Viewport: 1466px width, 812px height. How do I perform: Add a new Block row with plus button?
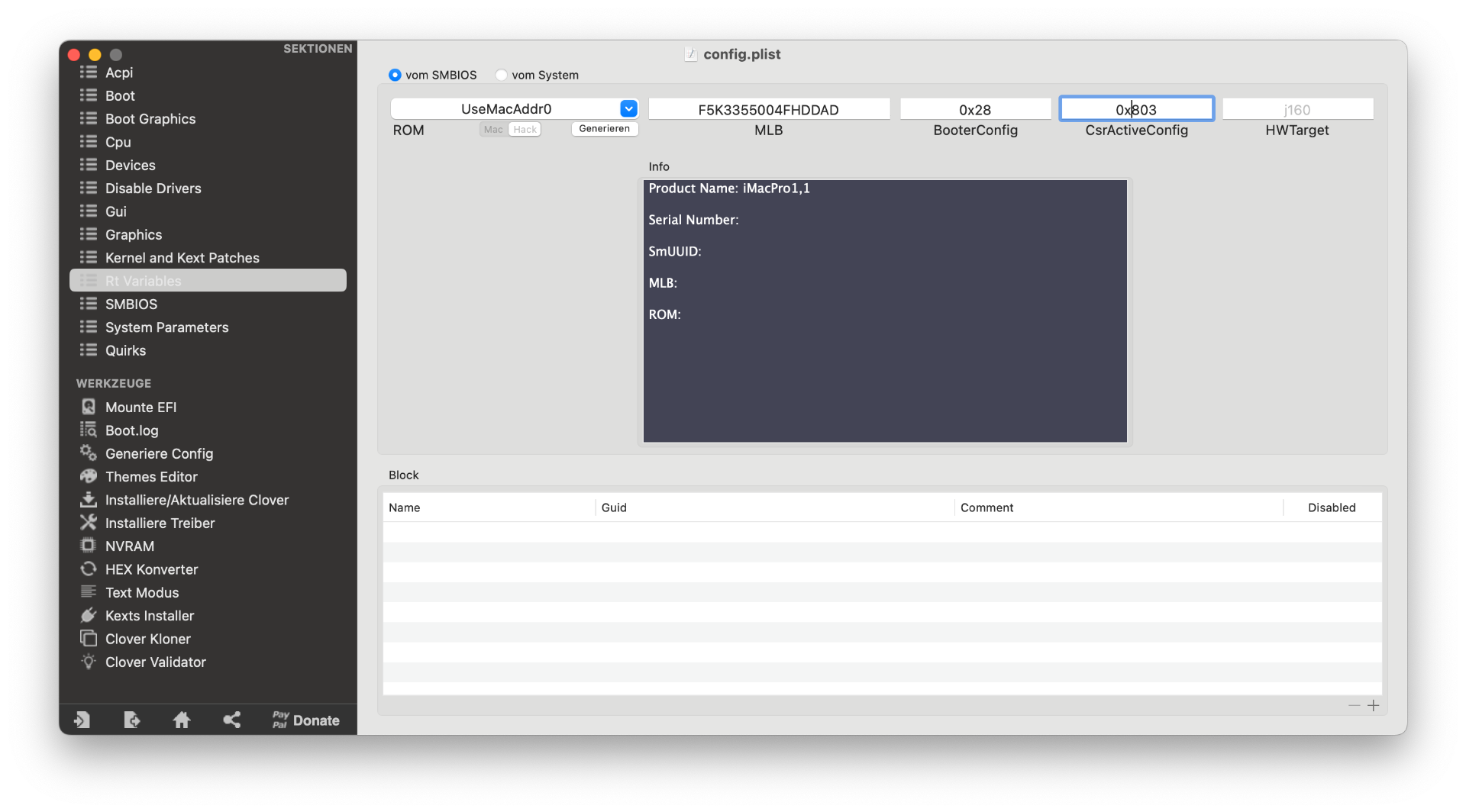[x=1373, y=705]
